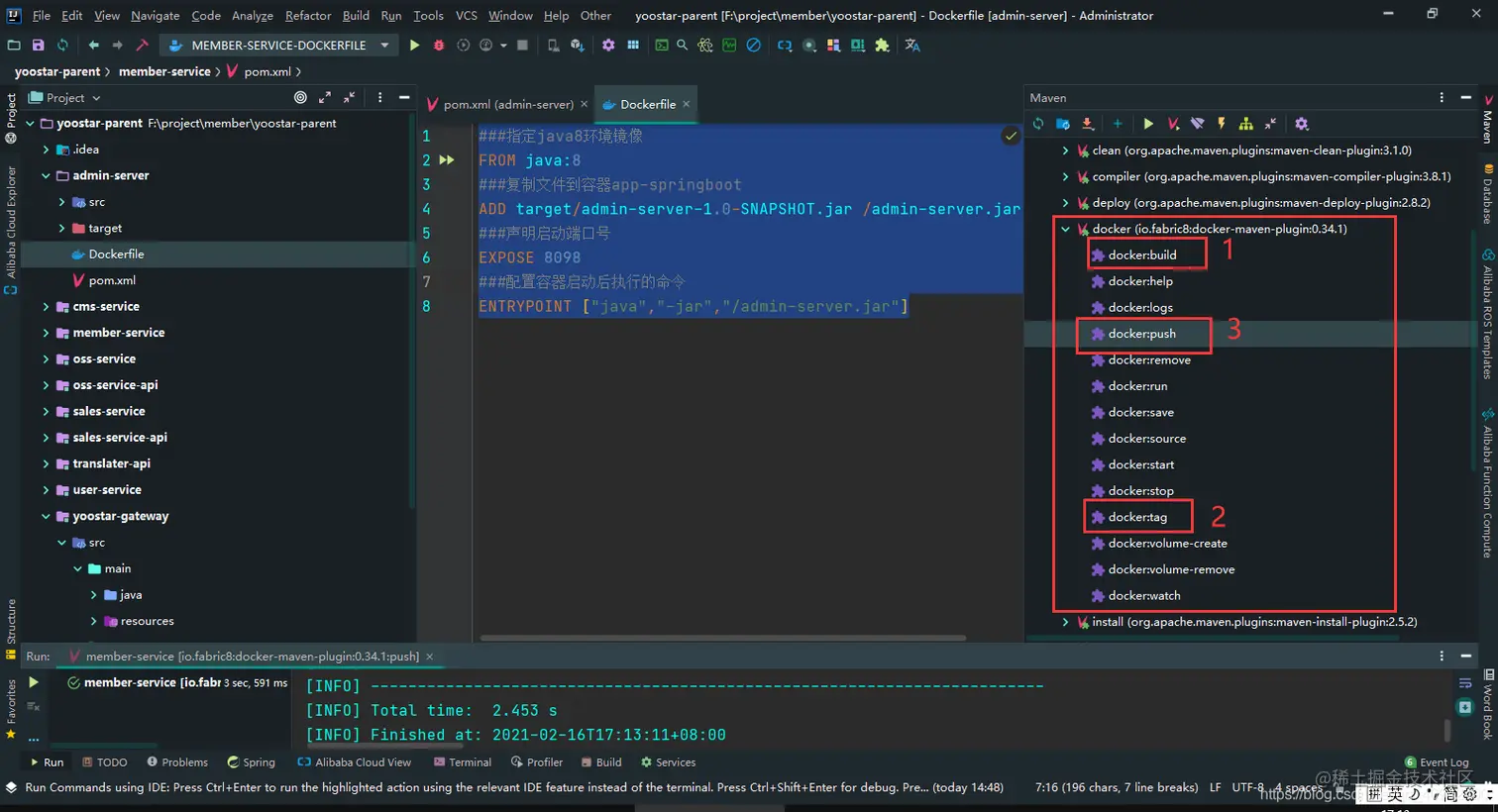Open the Terminal tool window tab
The width and height of the screenshot is (1498, 812).
(x=462, y=761)
